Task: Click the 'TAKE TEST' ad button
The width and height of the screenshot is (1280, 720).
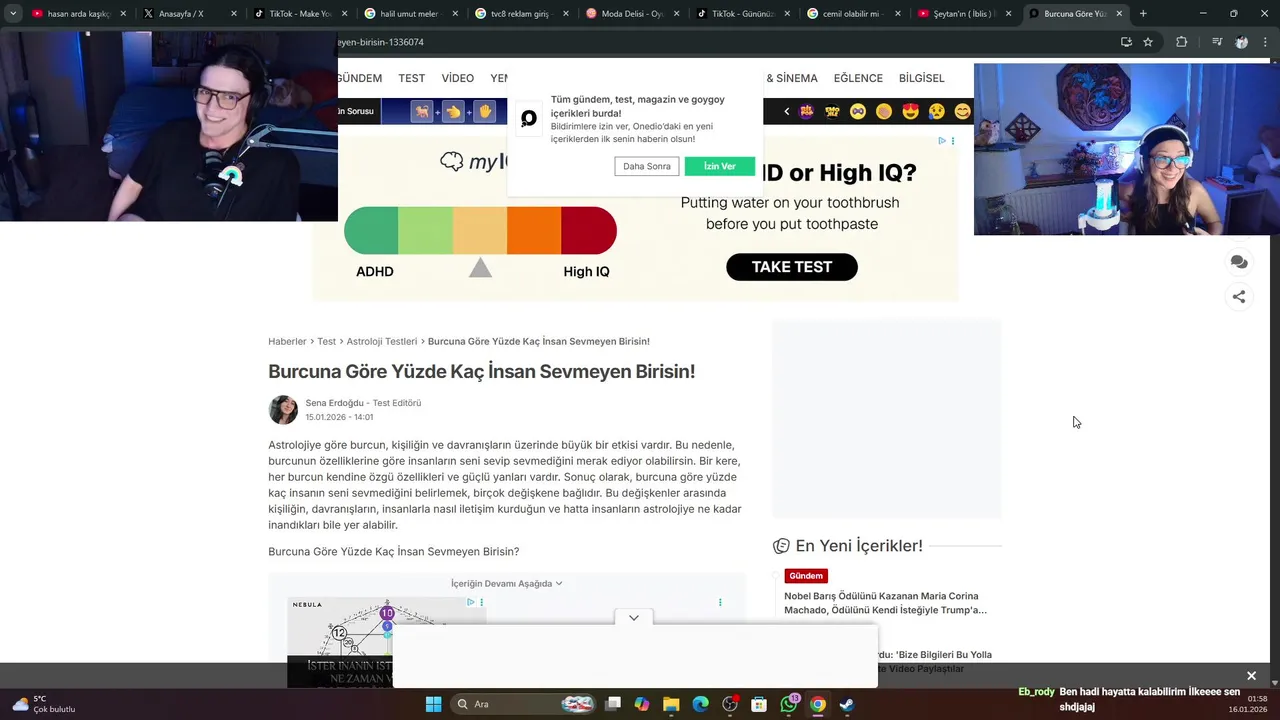Action: point(792,267)
